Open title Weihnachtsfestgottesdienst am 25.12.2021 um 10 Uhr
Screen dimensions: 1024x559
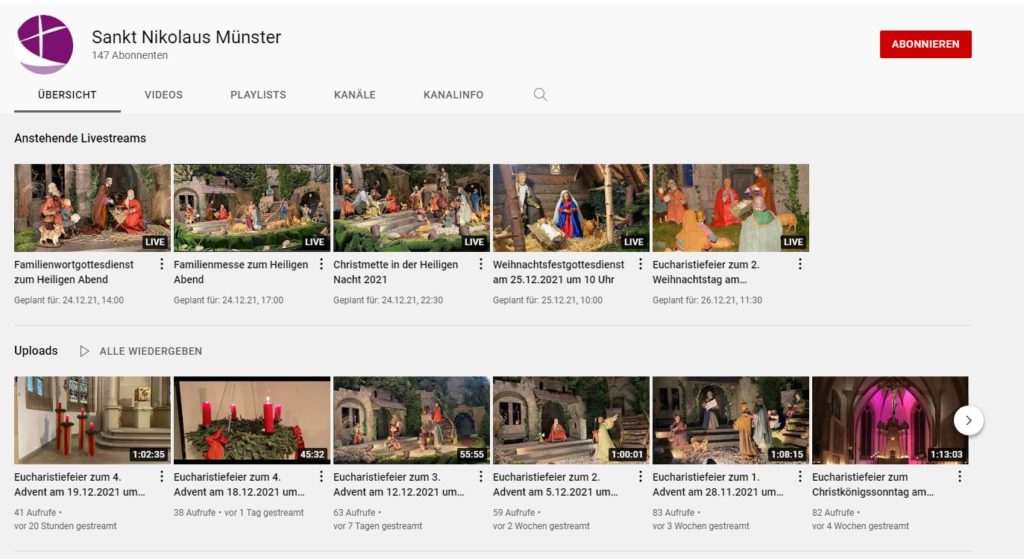[x=558, y=272]
